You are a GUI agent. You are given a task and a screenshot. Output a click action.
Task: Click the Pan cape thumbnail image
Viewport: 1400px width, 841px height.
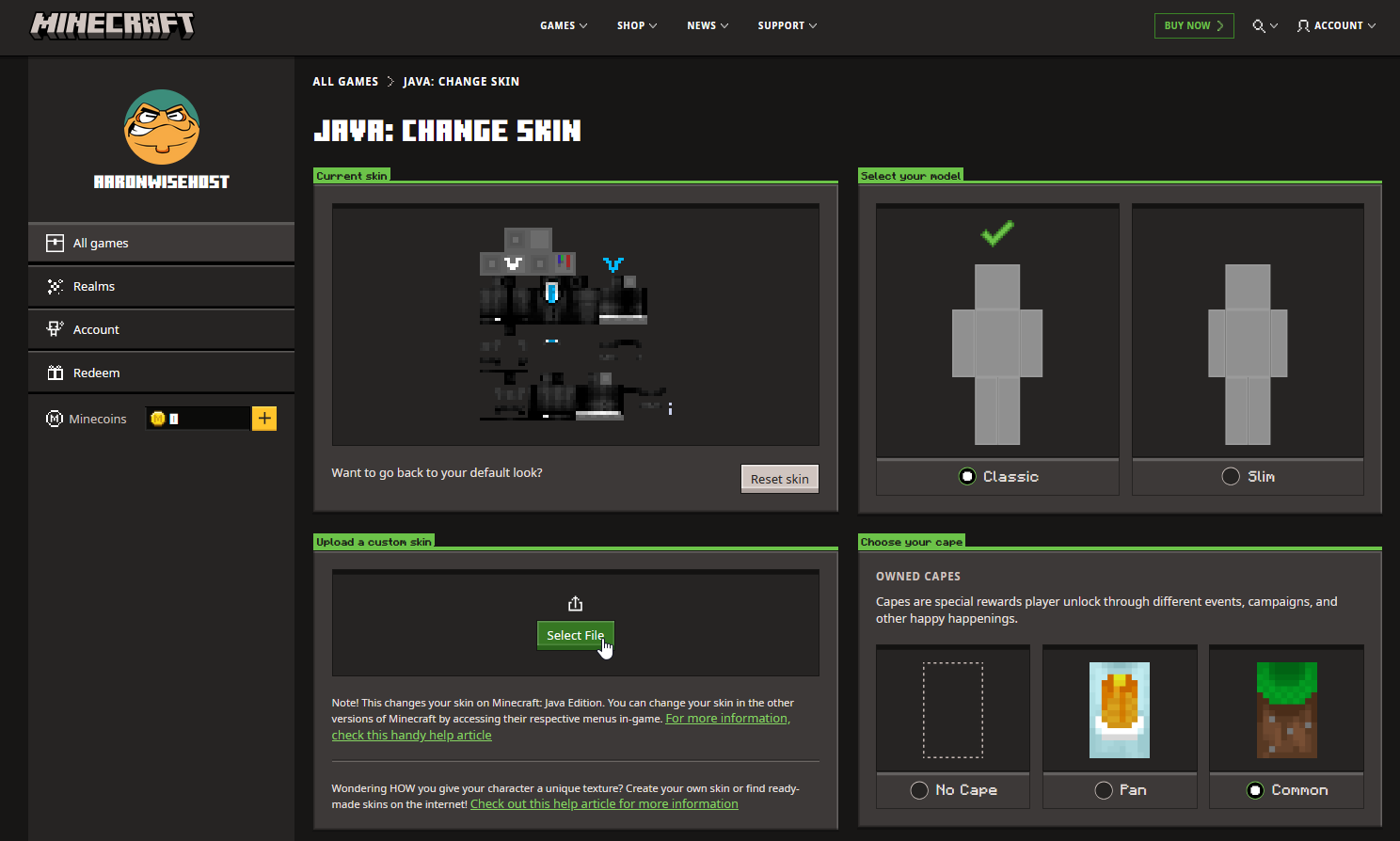tap(1120, 710)
